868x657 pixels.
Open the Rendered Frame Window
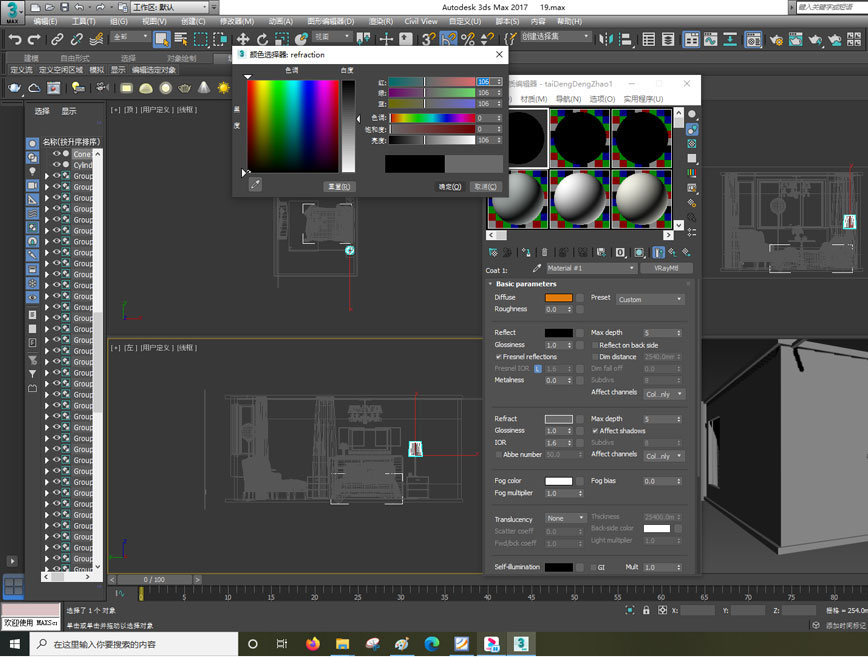pyautogui.click(x=795, y=39)
